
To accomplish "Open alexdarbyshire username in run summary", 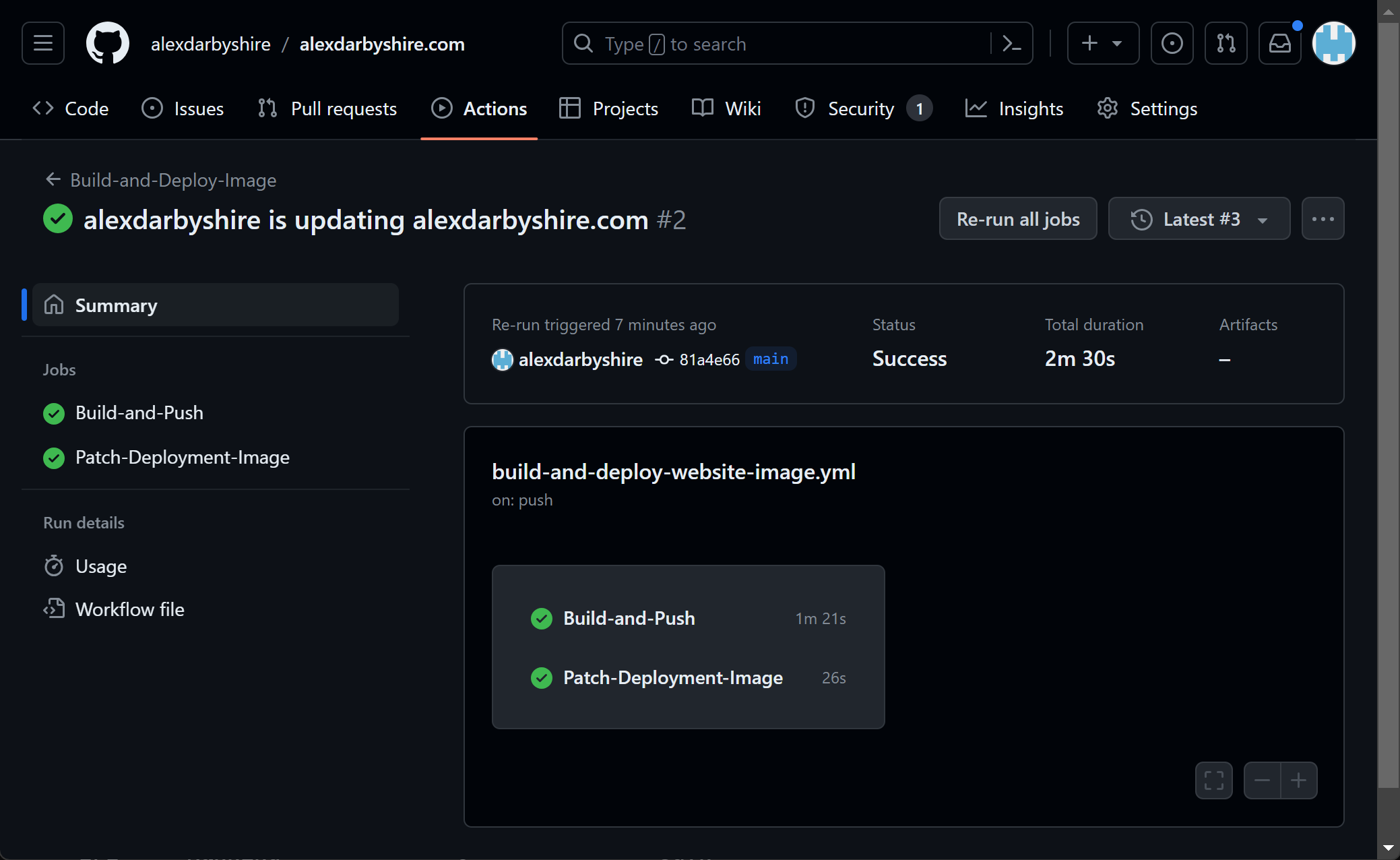I will click(x=581, y=360).
